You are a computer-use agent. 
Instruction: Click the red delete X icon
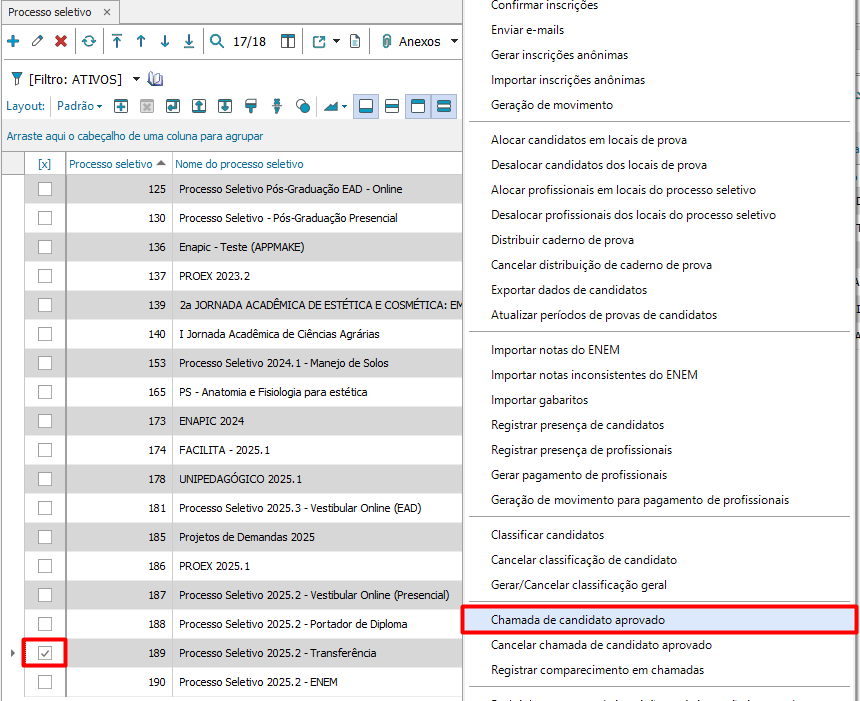tap(61, 41)
